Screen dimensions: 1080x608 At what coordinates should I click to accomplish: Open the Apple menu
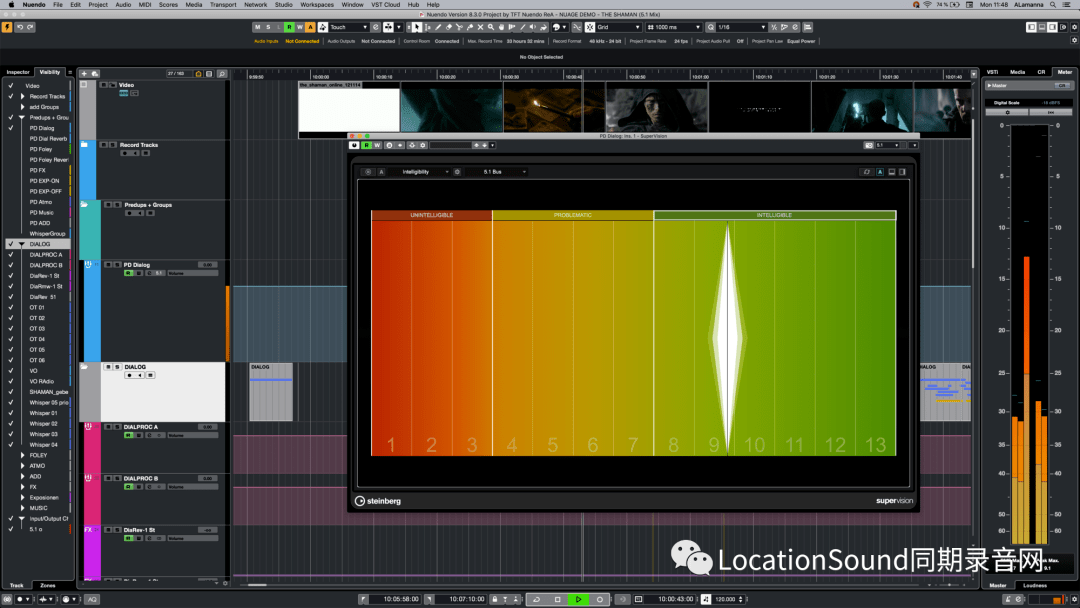(11, 5)
